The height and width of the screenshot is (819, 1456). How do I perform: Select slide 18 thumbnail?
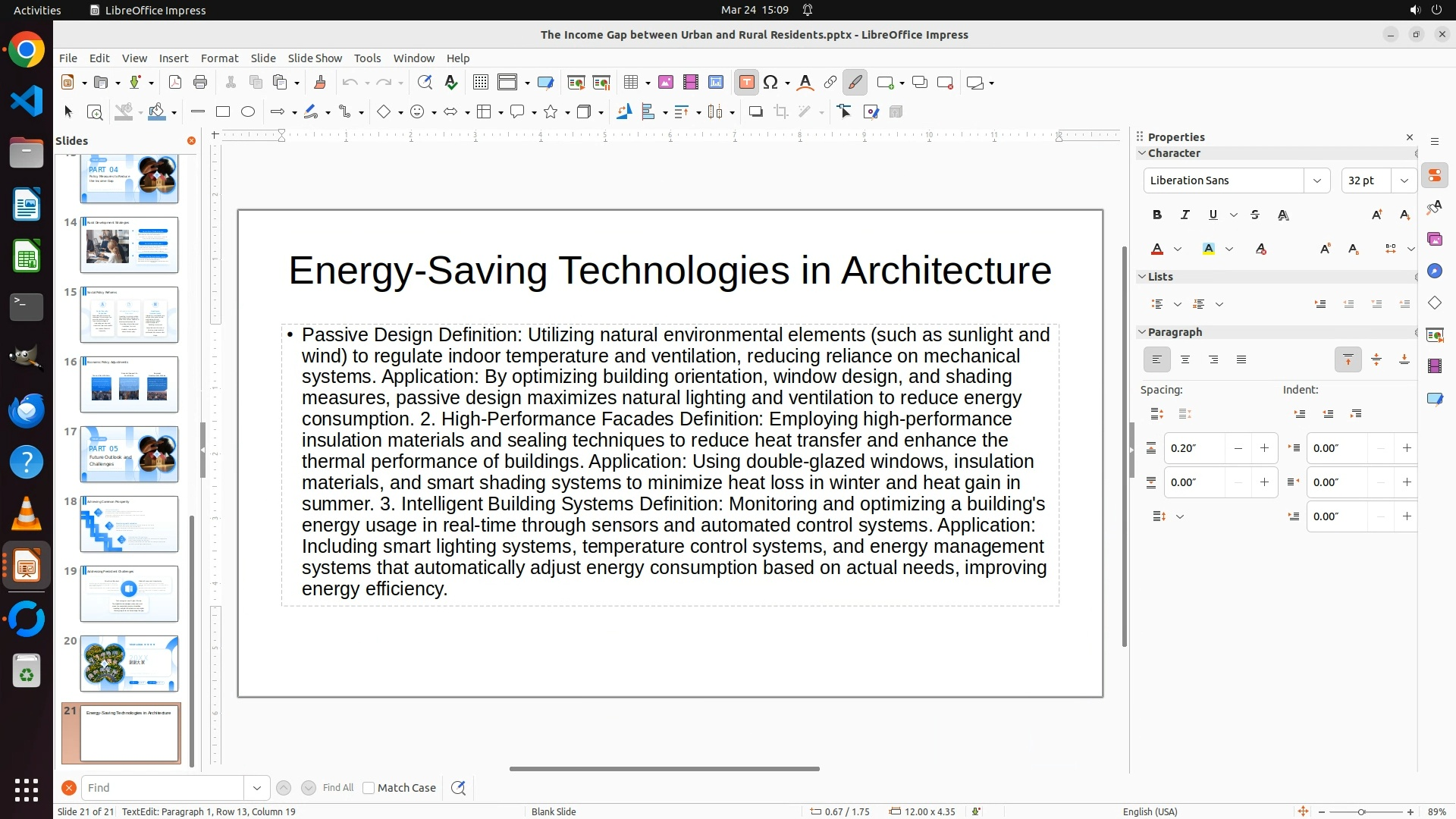pos(129,524)
